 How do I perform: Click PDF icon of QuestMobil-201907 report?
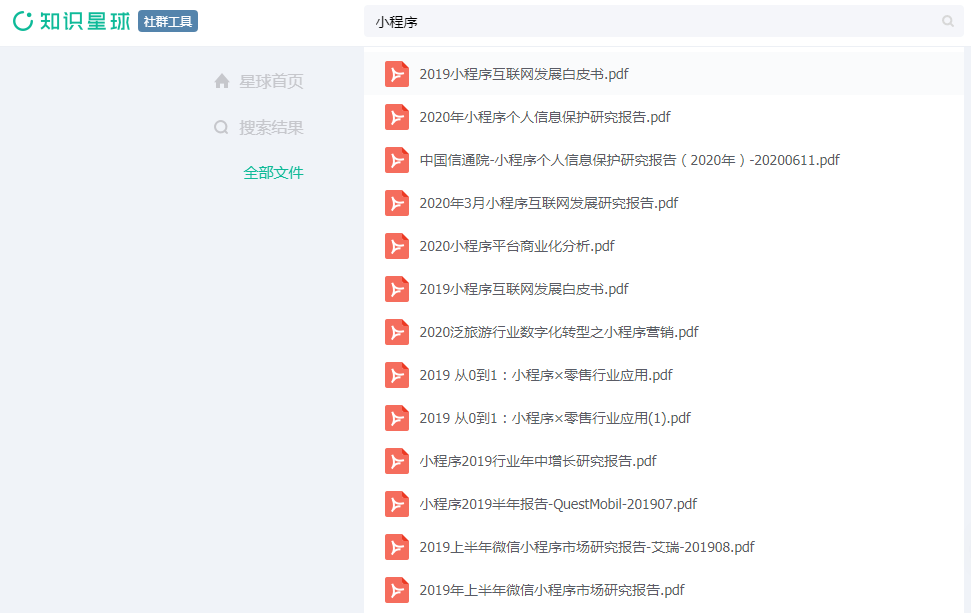tap(397, 505)
